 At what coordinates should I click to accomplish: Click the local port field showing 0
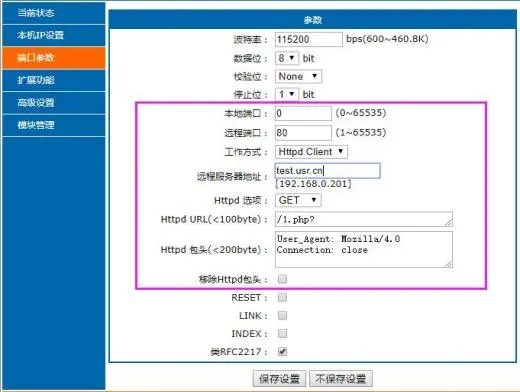pyautogui.click(x=303, y=113)
